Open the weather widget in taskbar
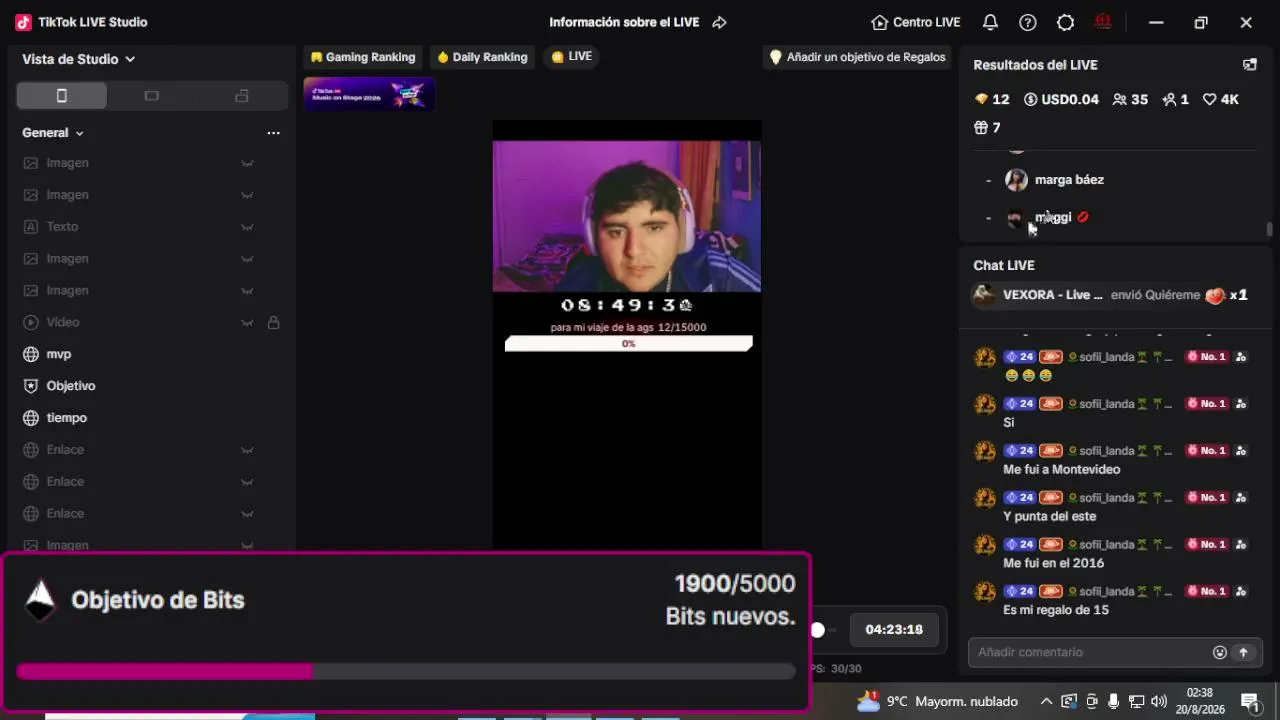 click(x=938, y=701)
